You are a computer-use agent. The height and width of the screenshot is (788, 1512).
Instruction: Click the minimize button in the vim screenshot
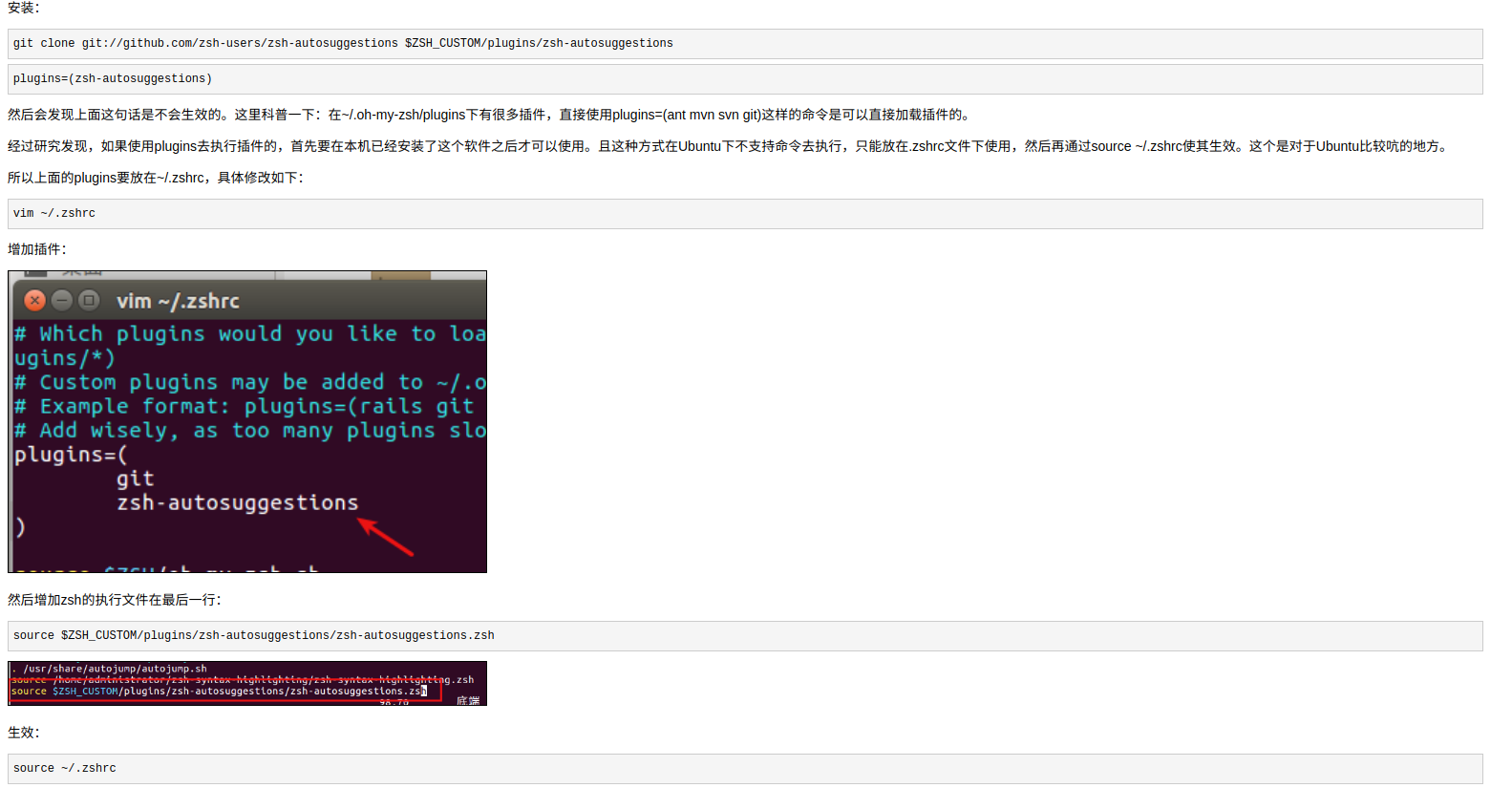[62, 301]
